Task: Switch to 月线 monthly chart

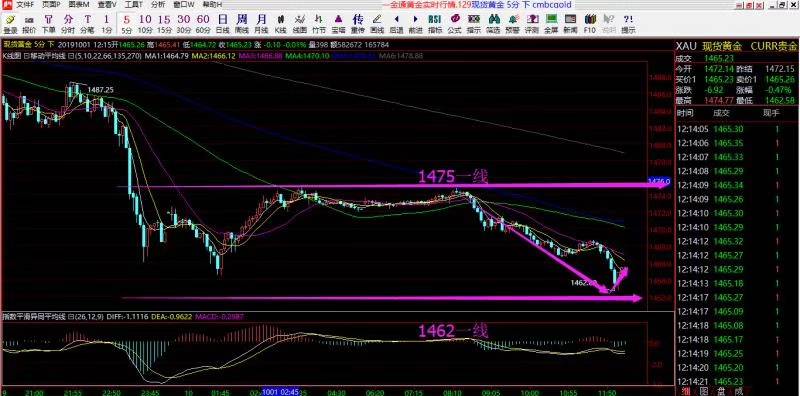Action: 261,23
